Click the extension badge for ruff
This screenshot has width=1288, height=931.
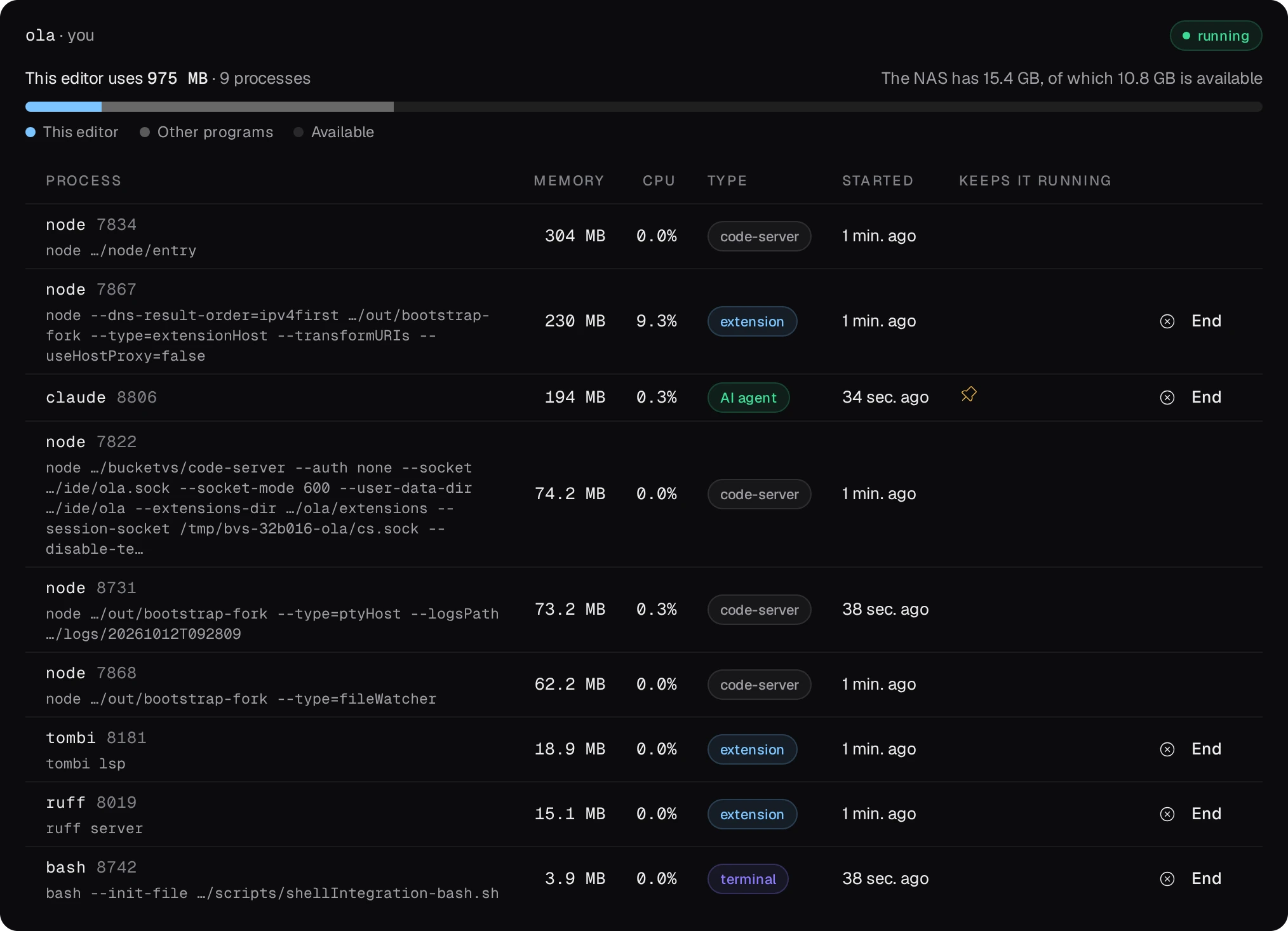point(752,814)
